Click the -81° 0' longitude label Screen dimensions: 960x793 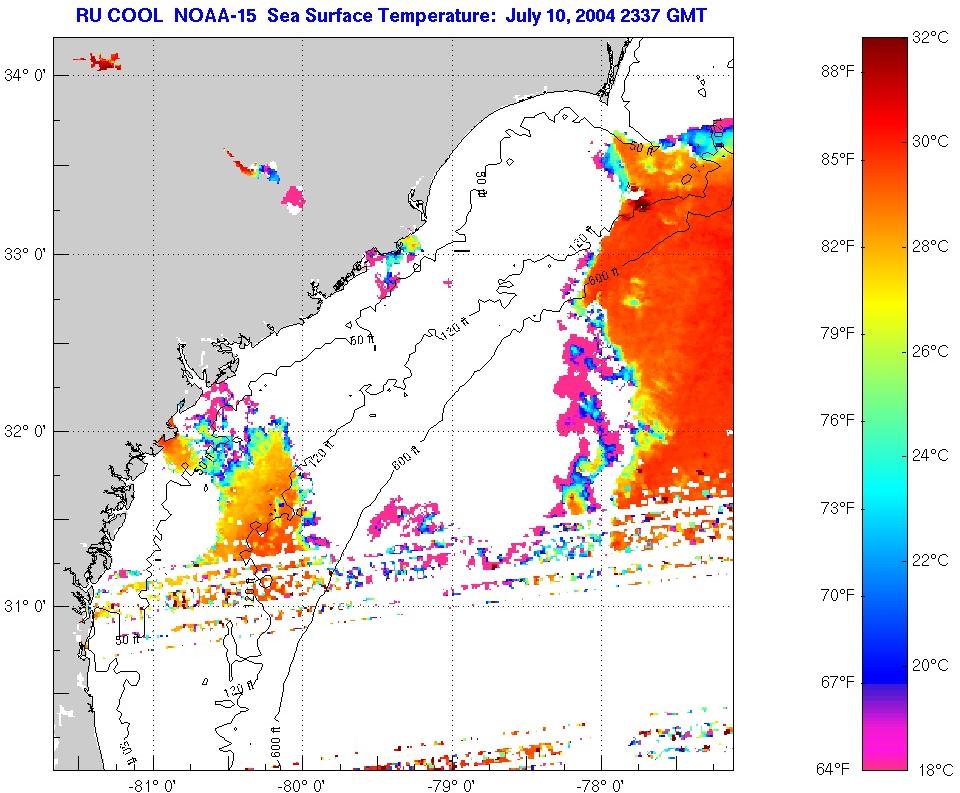[x=152, y=785]
